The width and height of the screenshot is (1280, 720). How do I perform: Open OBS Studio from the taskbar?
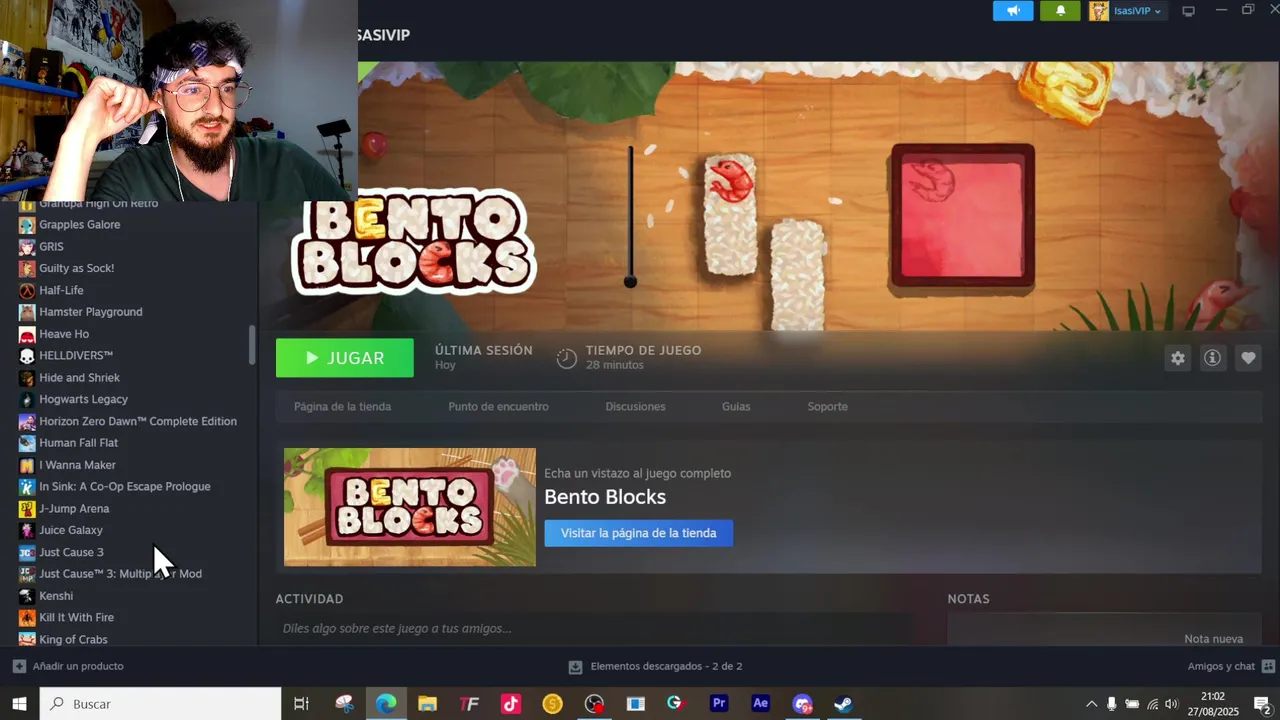[x=595, y=704]
